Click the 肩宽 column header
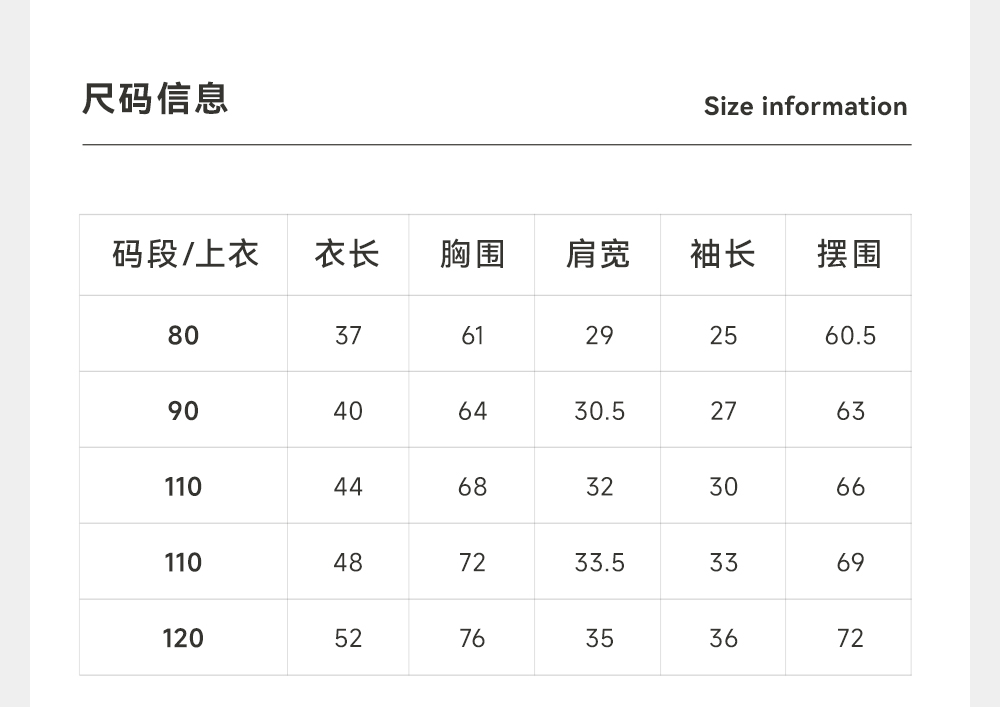Screen dimensions: 1000x707 tap(598, 254)
